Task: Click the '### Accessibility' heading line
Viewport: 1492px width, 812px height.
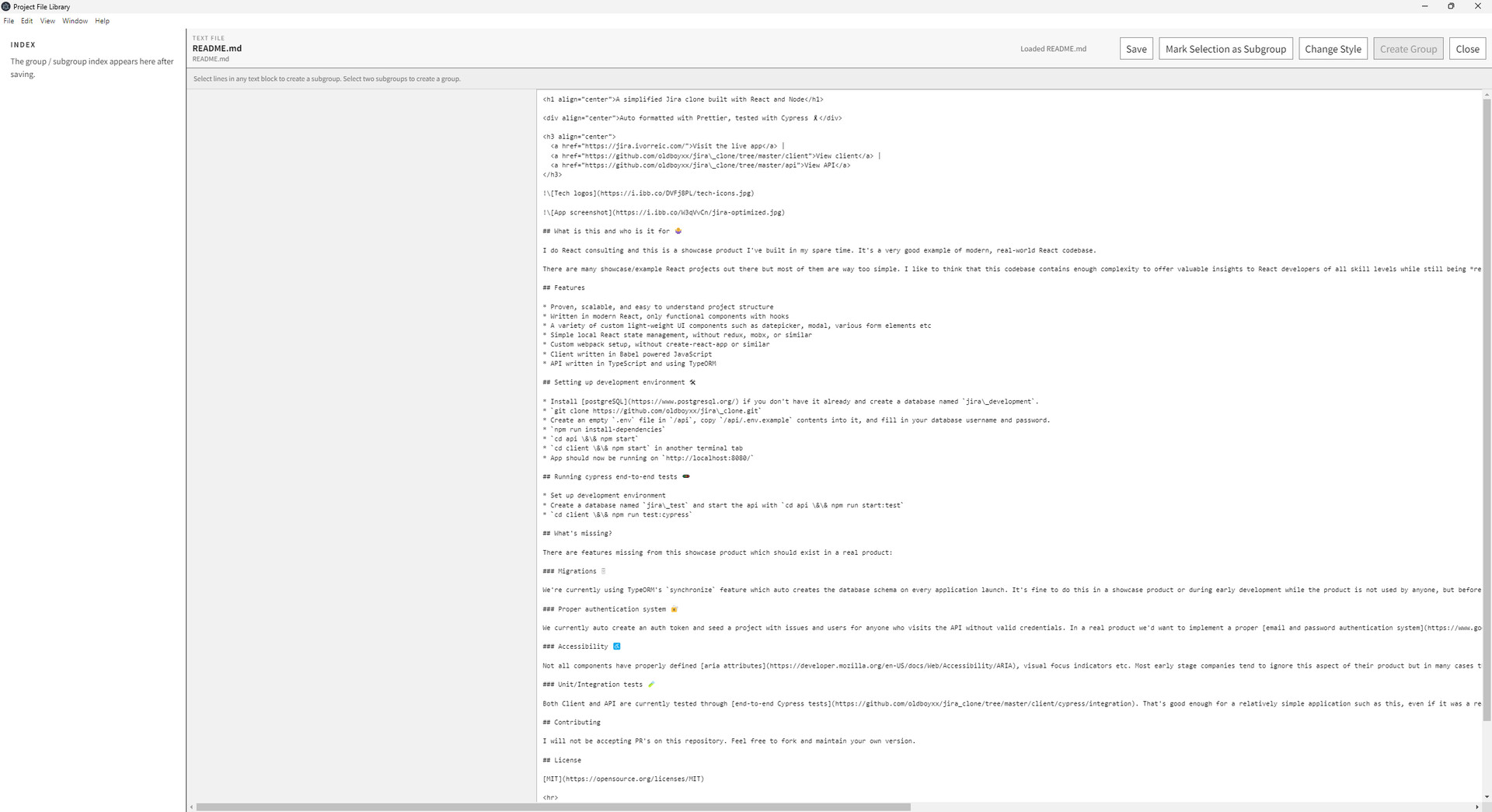Action: coord(582,646)
